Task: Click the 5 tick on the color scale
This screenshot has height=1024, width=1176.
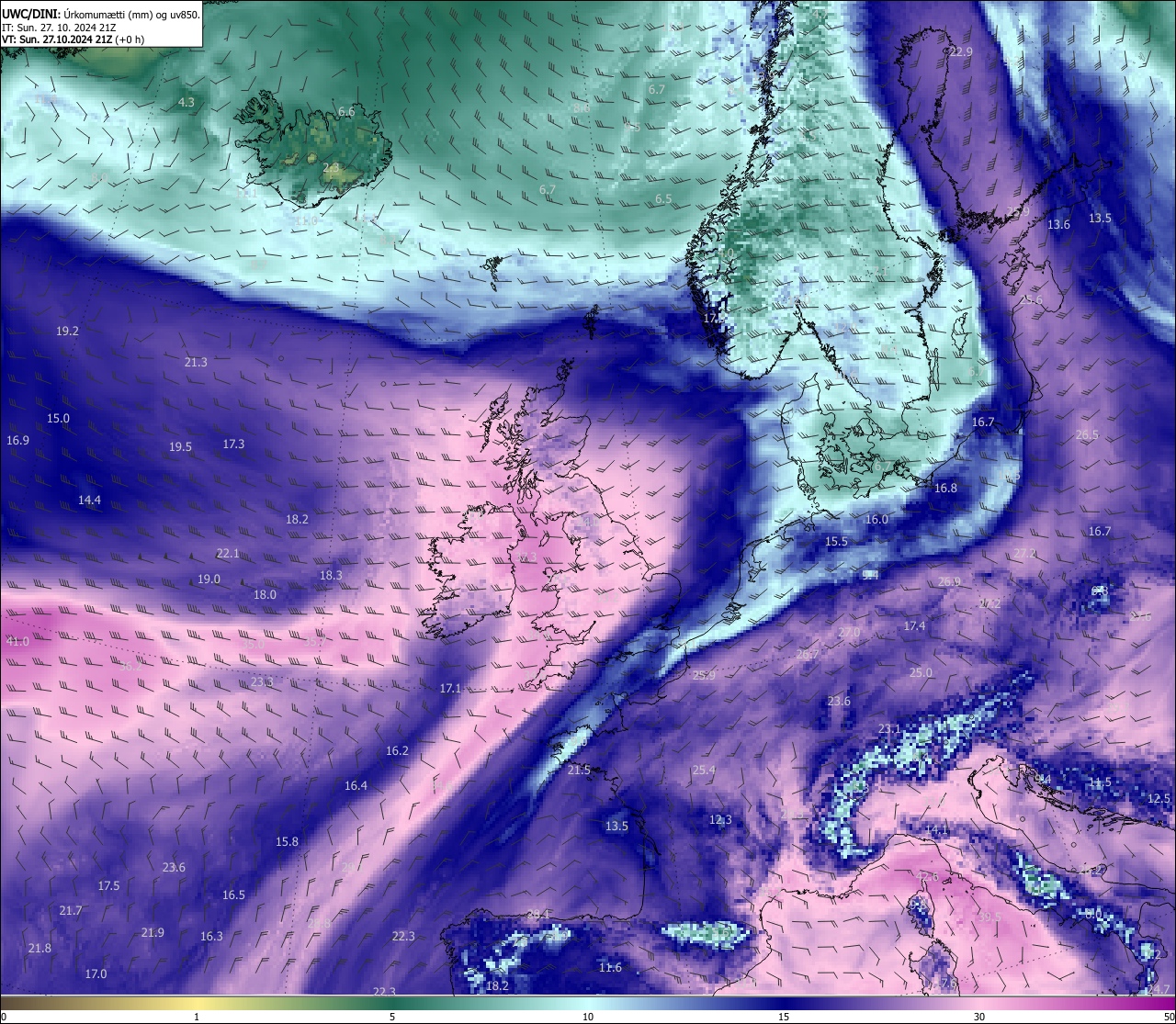Action: coord(392,1017)
